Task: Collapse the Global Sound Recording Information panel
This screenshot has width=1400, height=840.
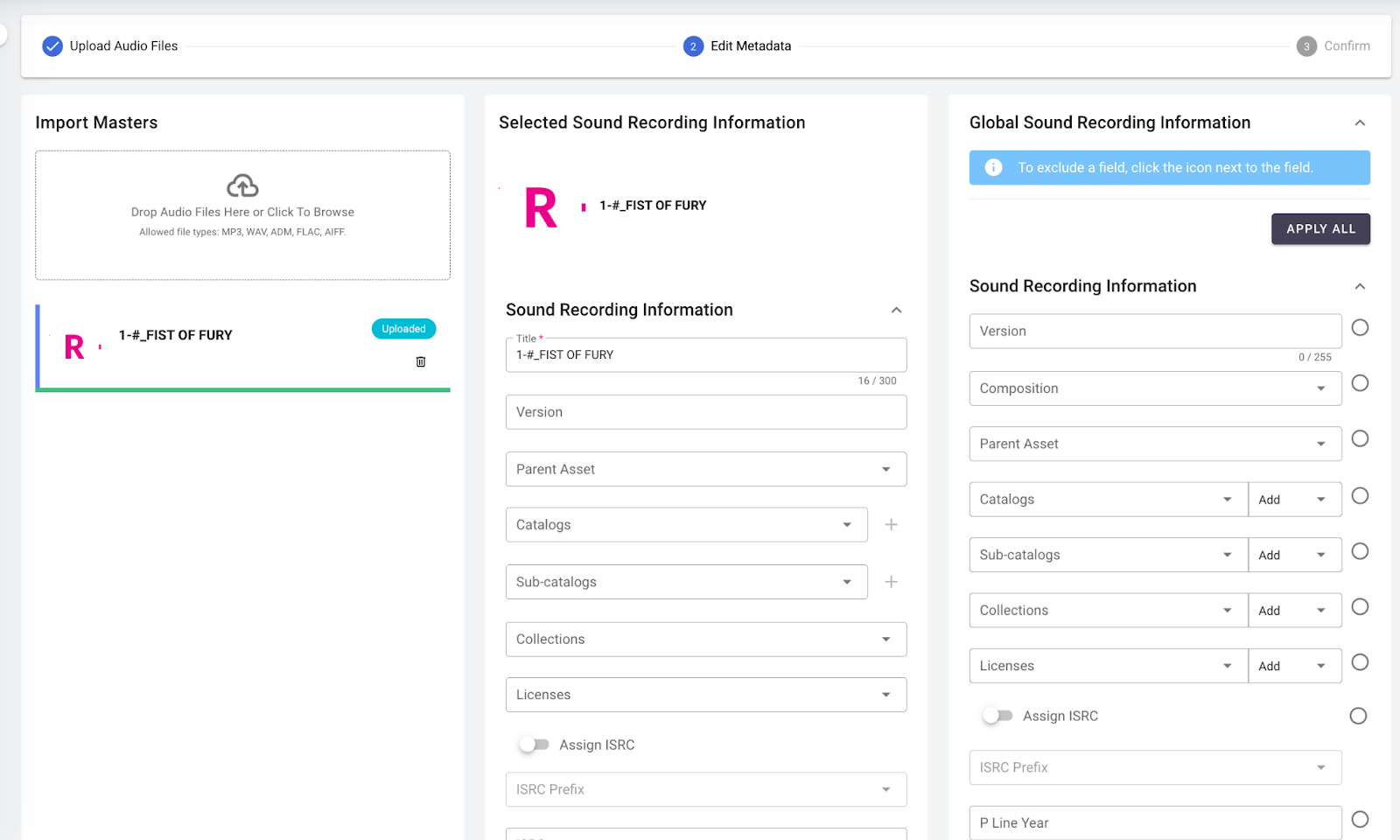Action: point(1360,122)
